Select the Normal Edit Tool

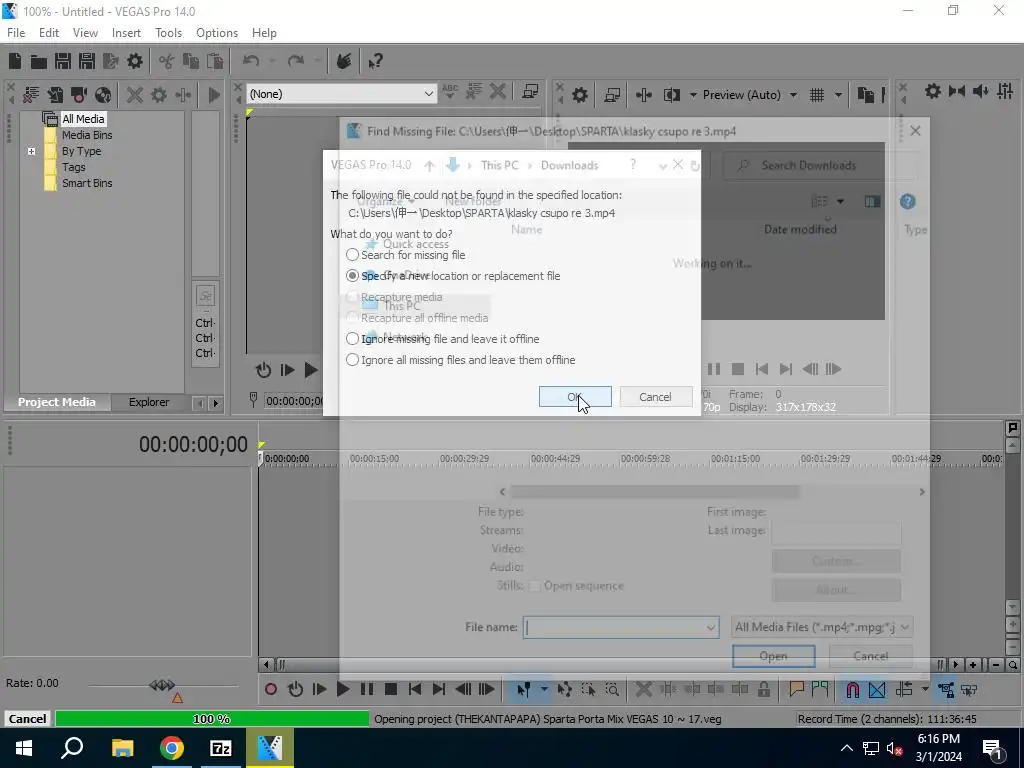pos(524,689)
